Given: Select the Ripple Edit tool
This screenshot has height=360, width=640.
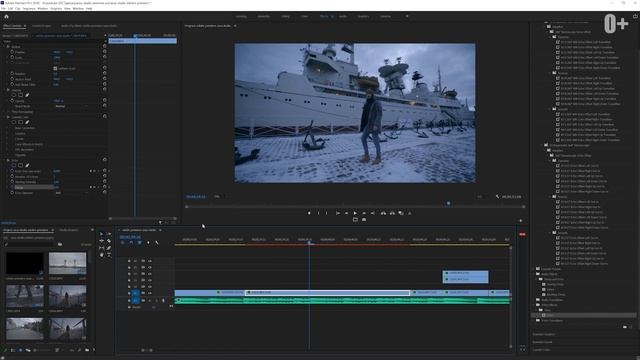Looking at the screenshot, I should pyautogui.click(x=102, y=241).
